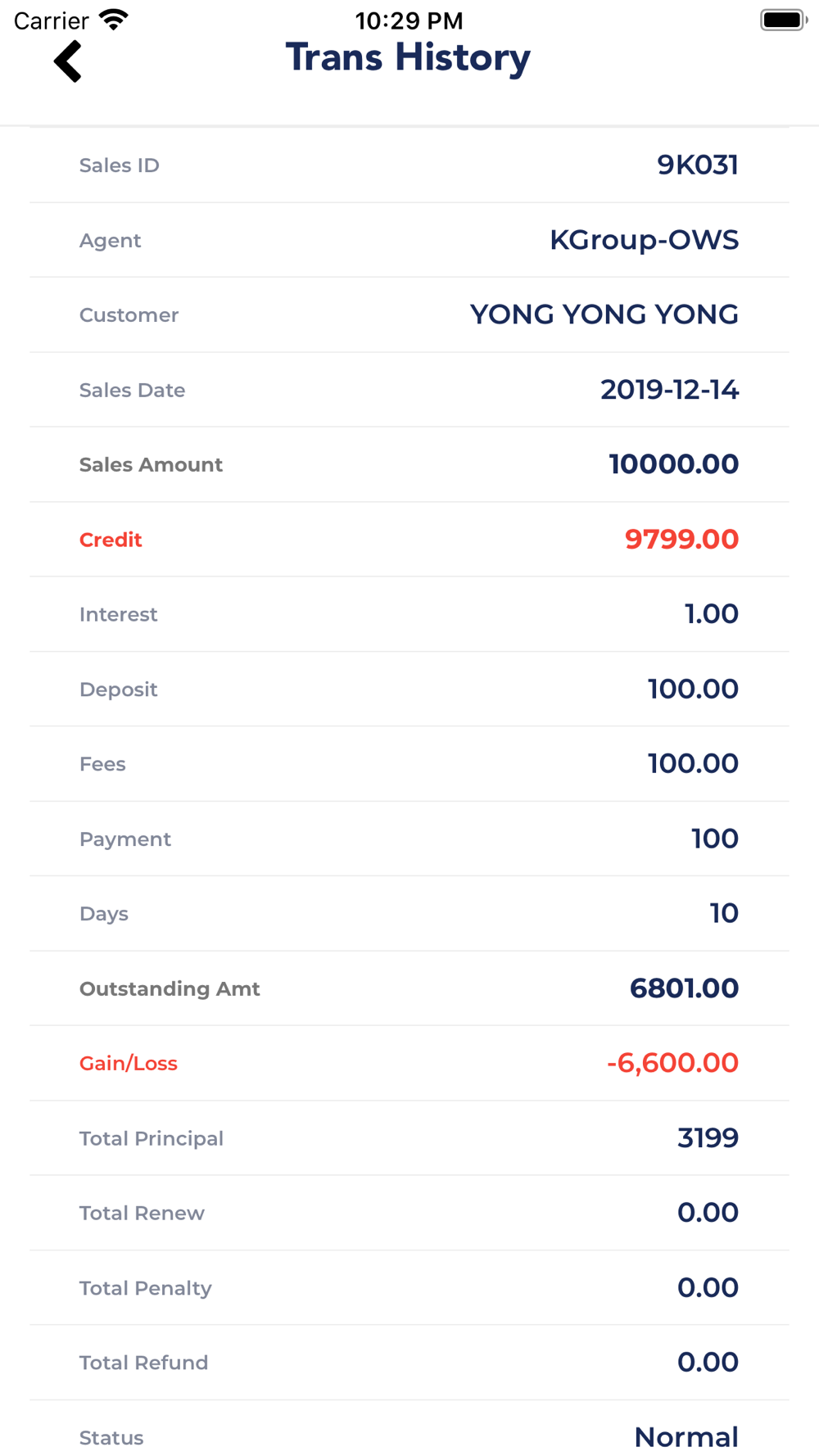This screenshot has width=819, height=1456.
Task: Tap the Deposit row label
Action: click(x=118, y=690)
